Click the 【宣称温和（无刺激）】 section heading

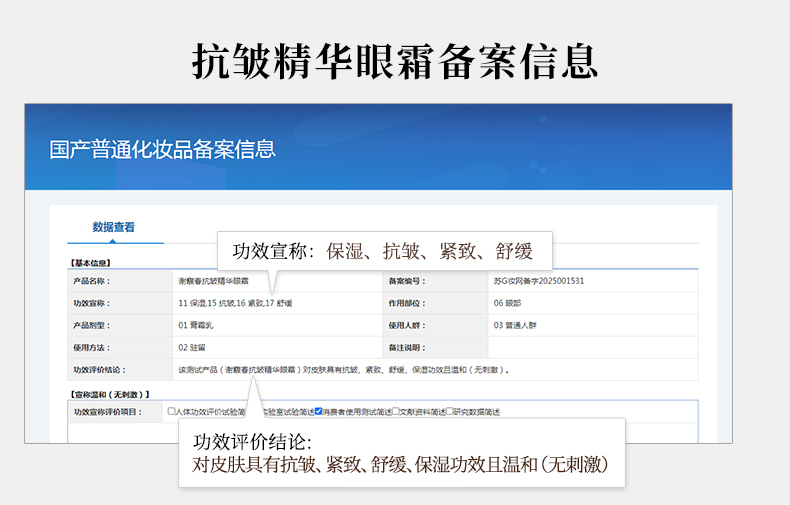coord(109,392)
